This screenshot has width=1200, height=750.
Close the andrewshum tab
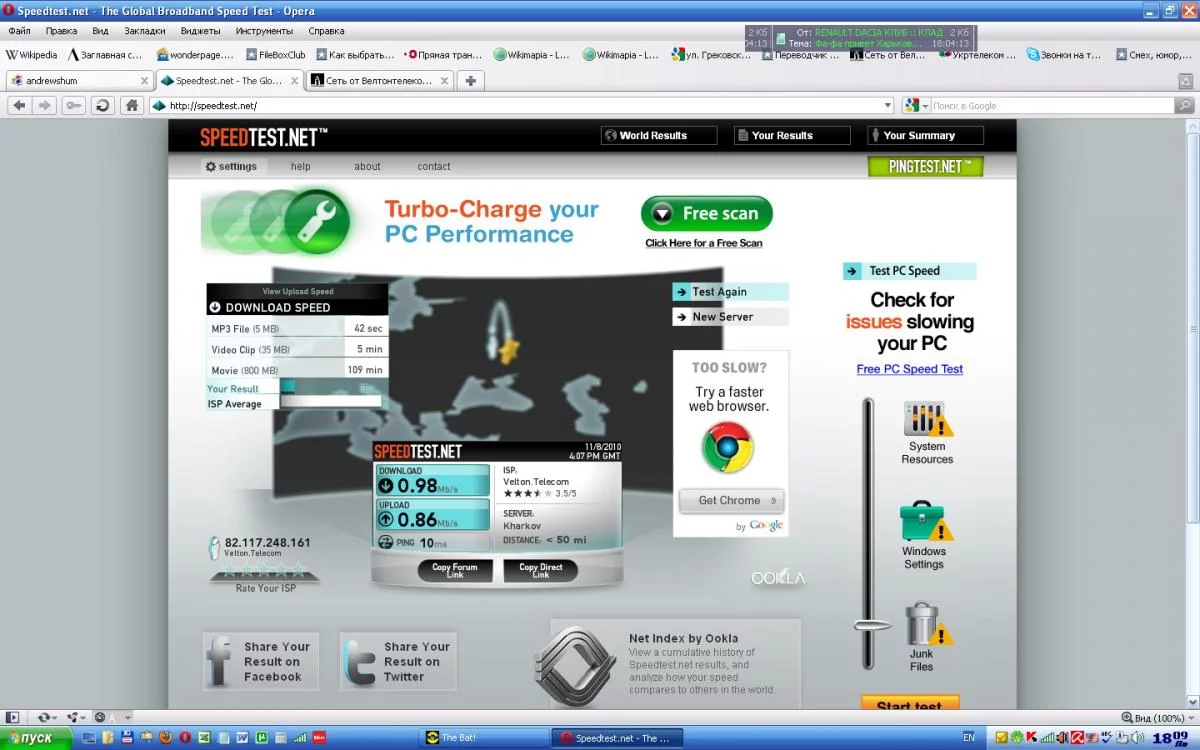tap(144, 81)
